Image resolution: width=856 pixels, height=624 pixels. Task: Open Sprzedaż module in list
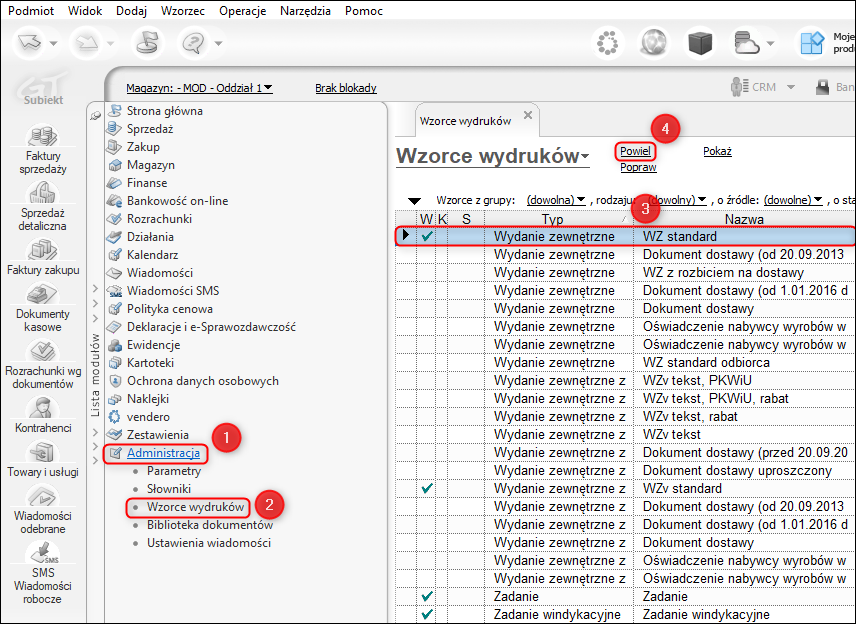[150, 129]
